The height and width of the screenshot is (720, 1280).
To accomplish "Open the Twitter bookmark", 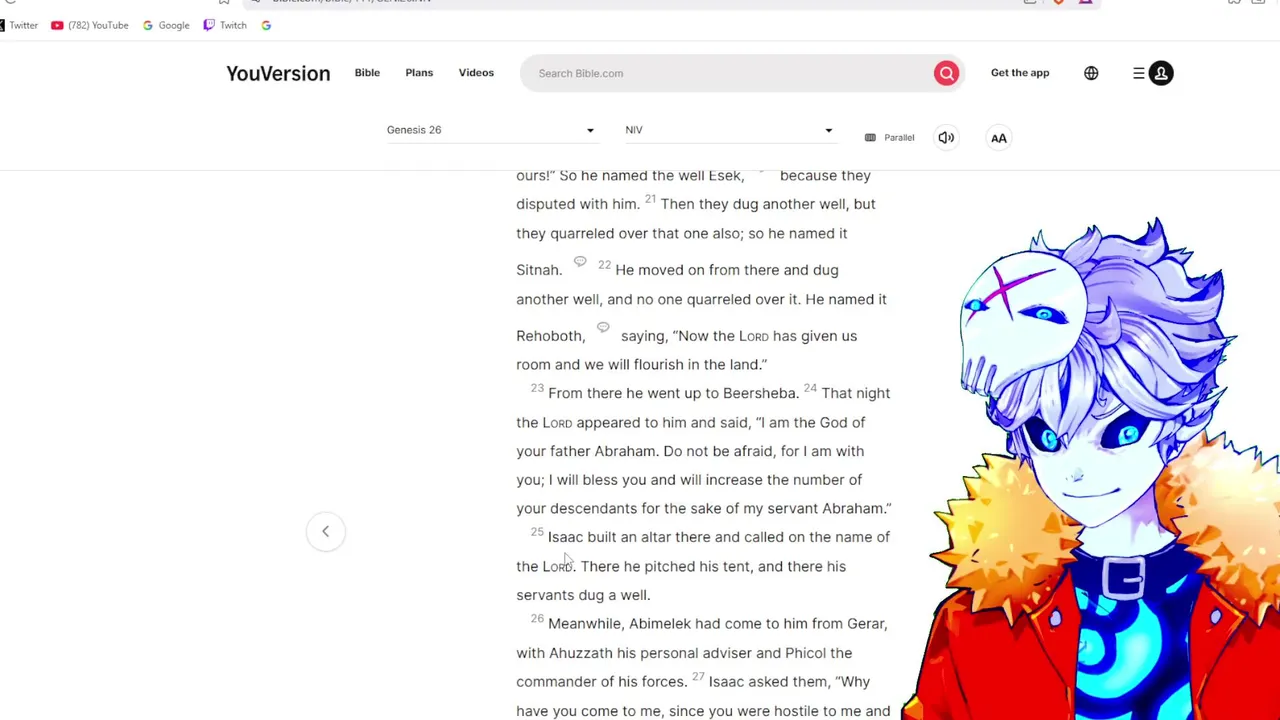I will (19, 25).
